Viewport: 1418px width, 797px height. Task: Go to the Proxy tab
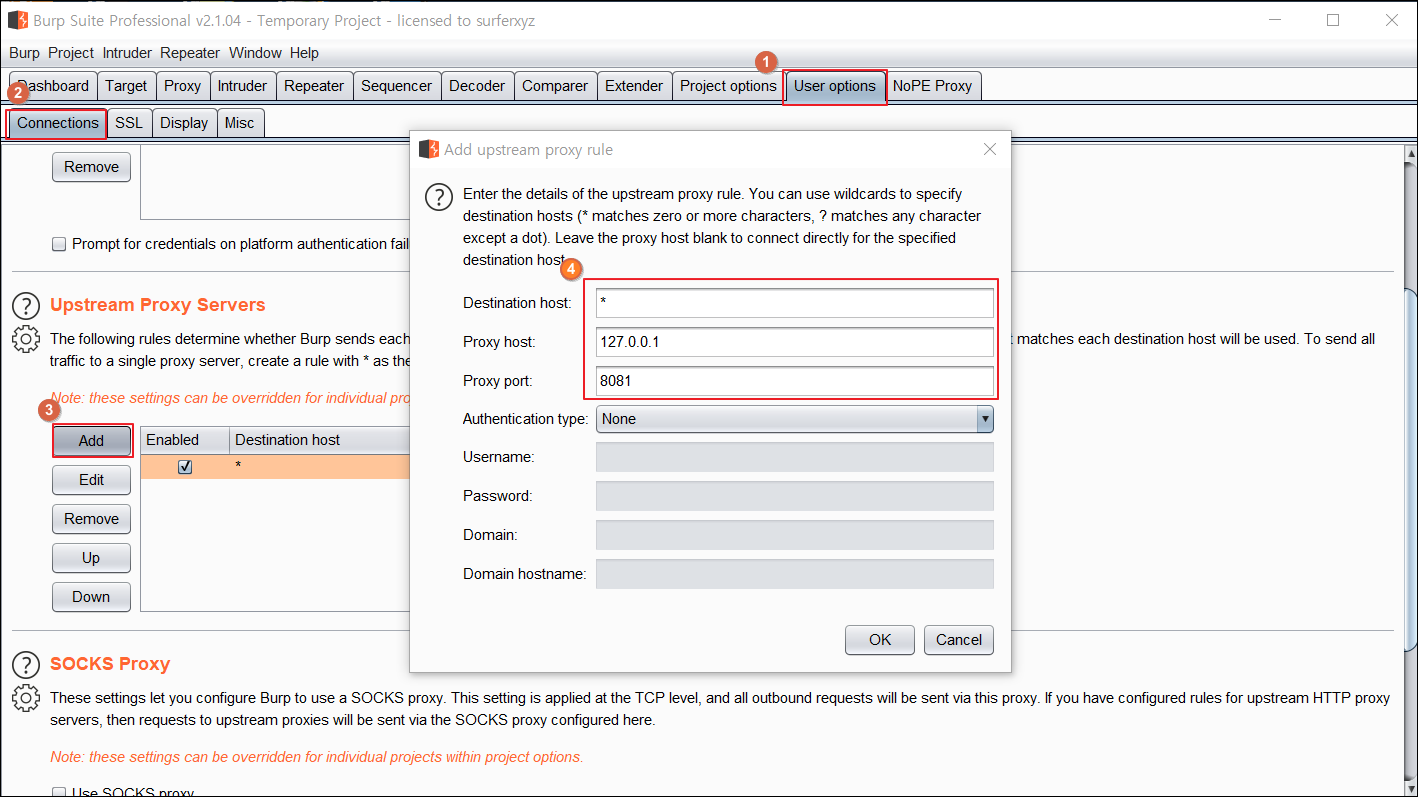182,86
